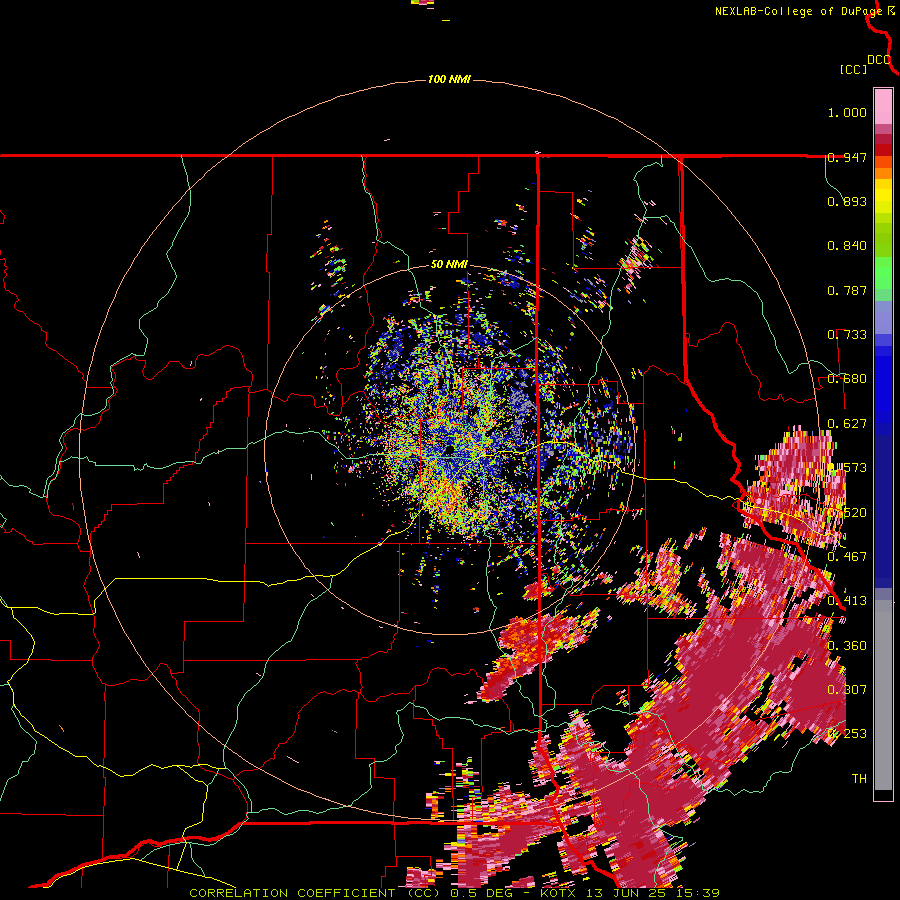The image size is (900, 900).
Task: Select the 0.360 scale value
Action: click(x=847, y=646)
